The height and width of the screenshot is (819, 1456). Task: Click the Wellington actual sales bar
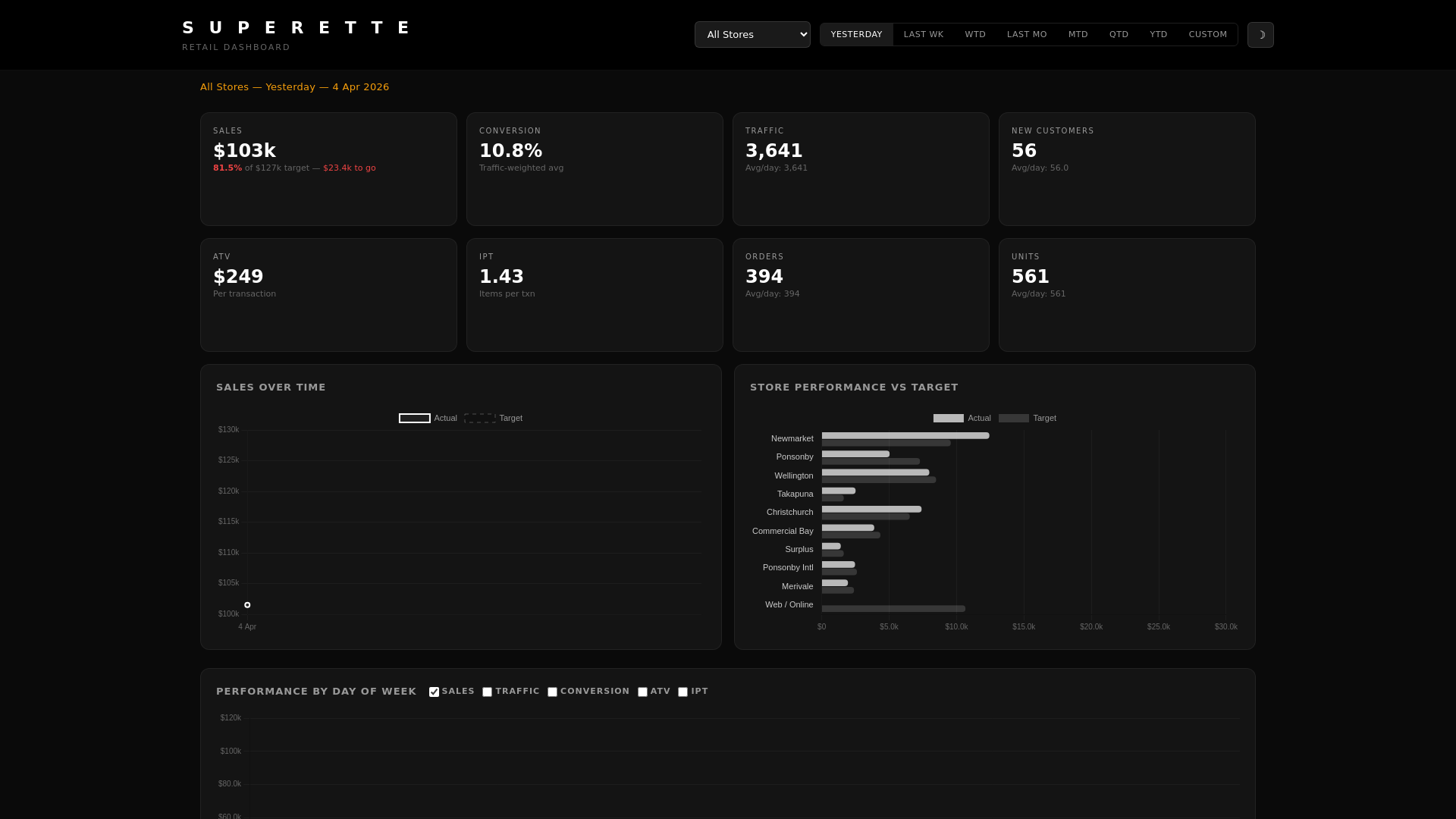875,472
